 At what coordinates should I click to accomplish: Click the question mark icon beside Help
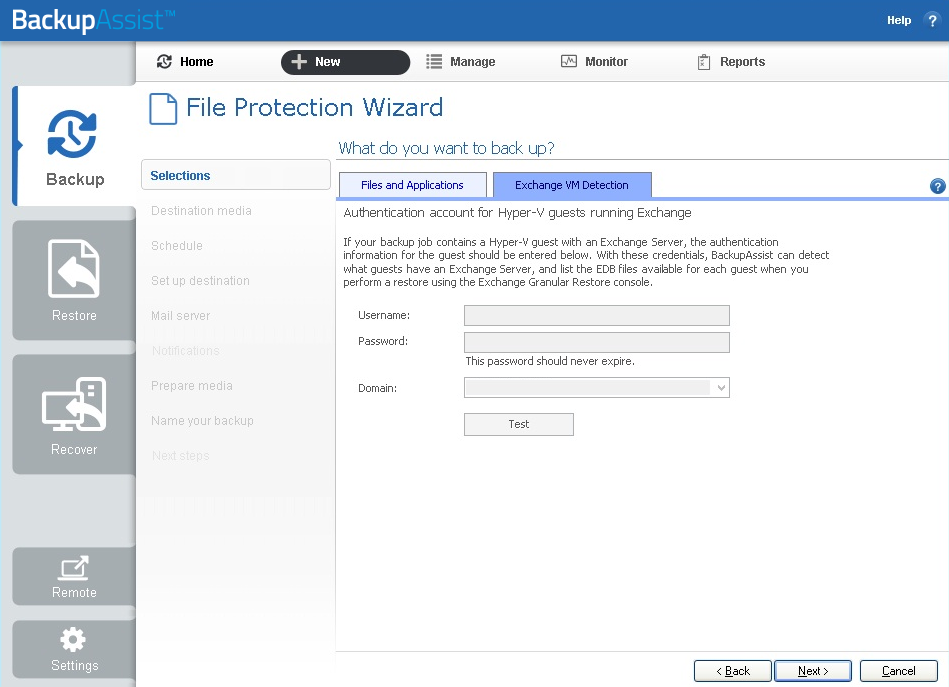coord(932,20)
